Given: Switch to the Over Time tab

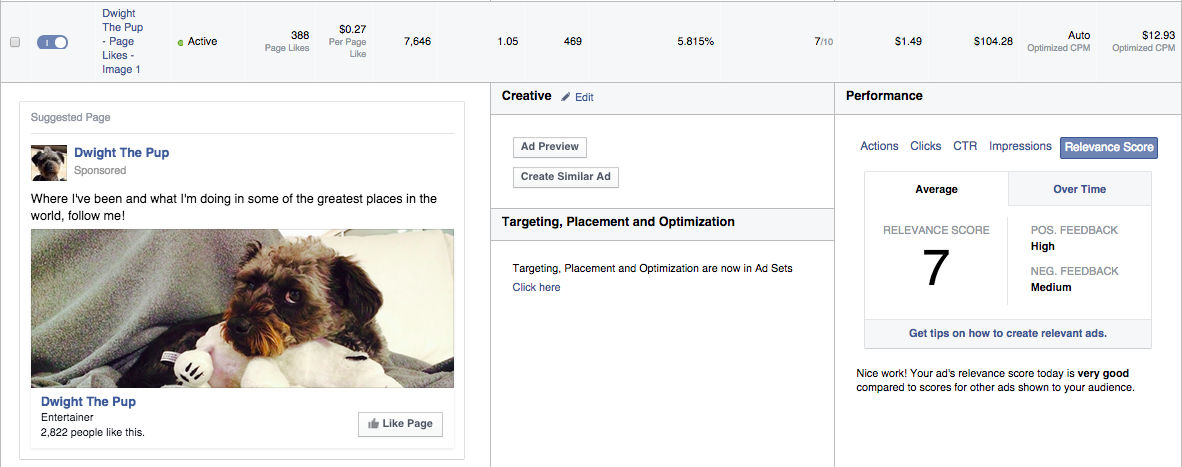Looking at the screenshot, I should [1079, 189].
